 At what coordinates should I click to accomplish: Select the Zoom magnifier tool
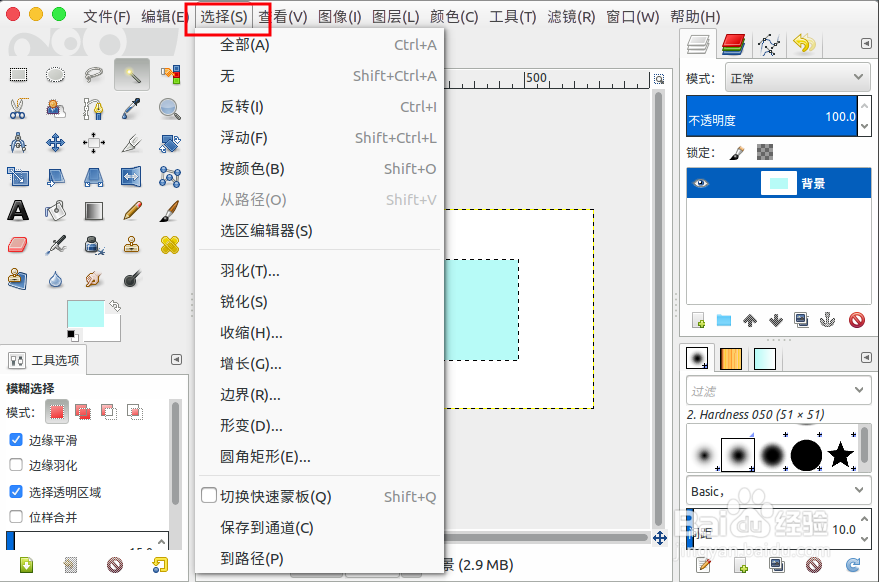(170, 108)
